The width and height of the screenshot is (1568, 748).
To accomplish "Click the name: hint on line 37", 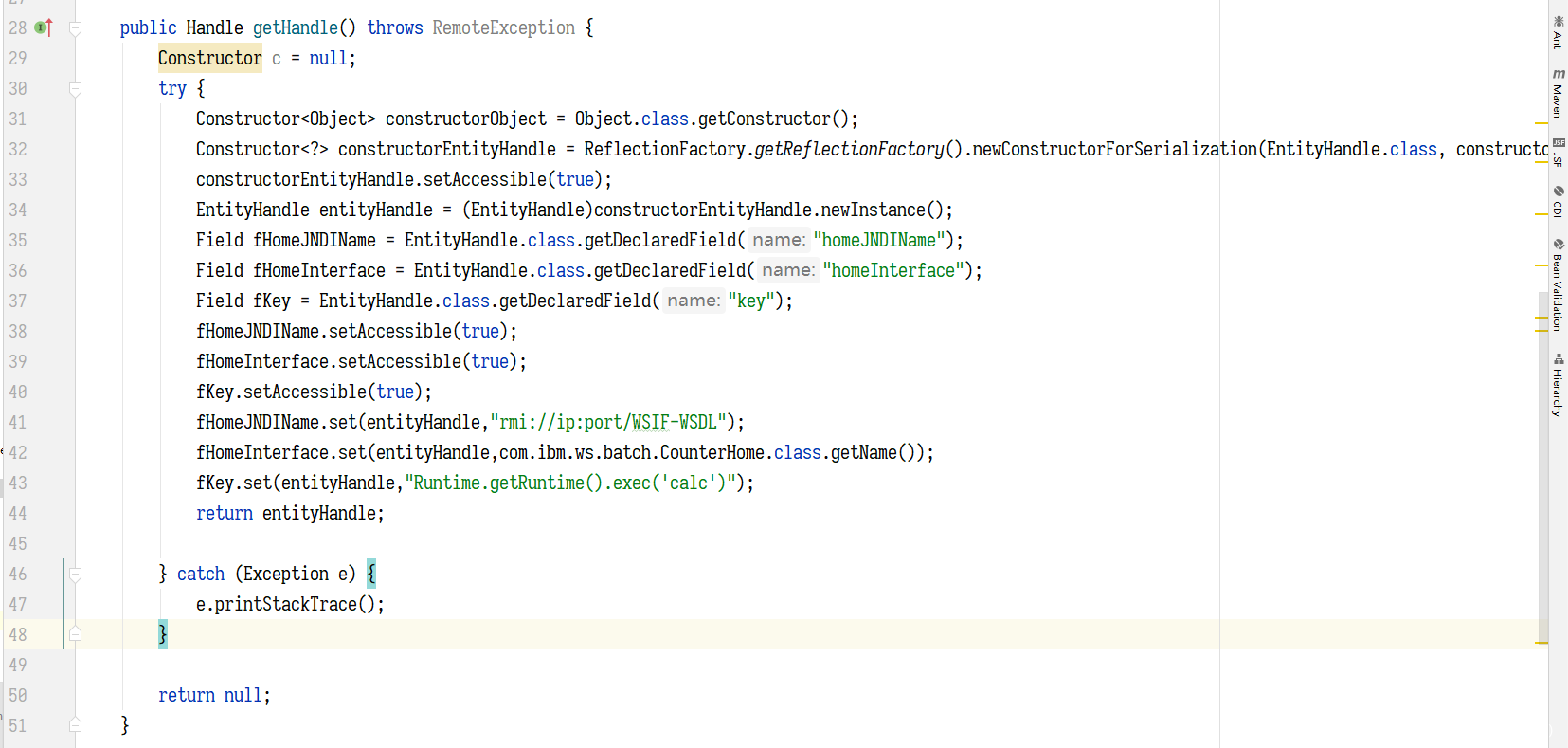I will pos(694,301).
